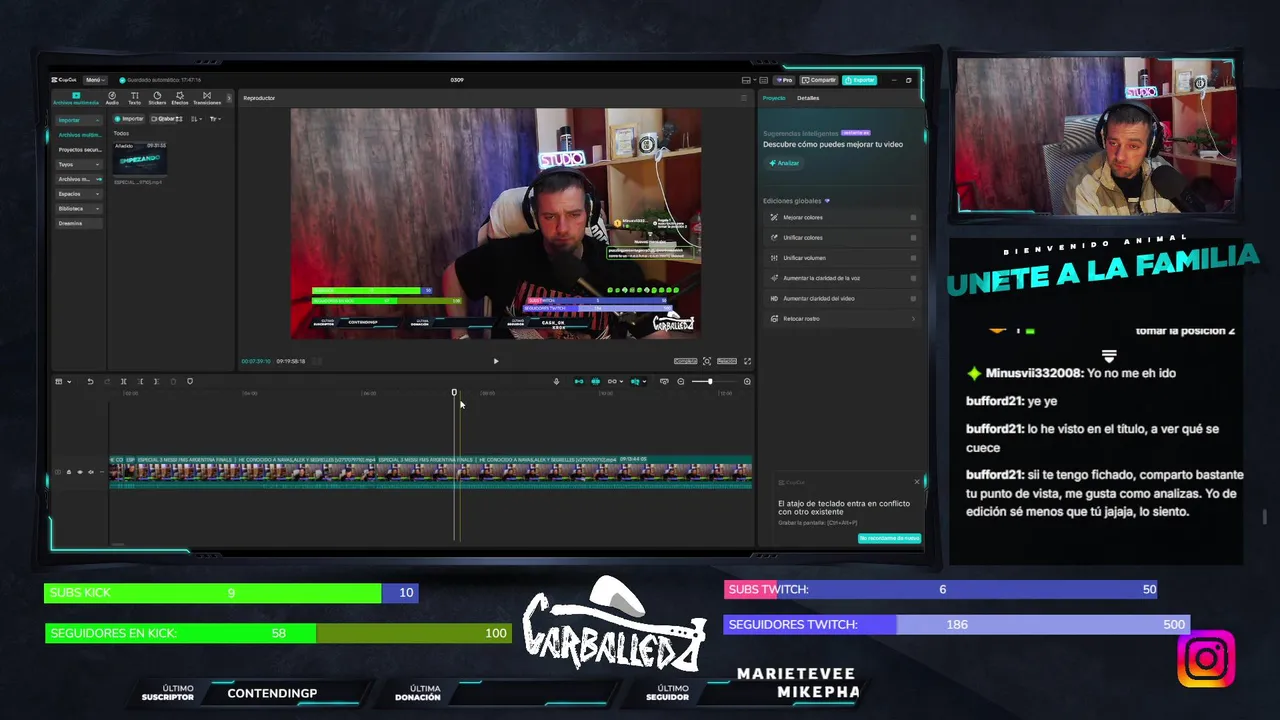Open the Menú dropdown
The image size is (1280, 720).
94,80
